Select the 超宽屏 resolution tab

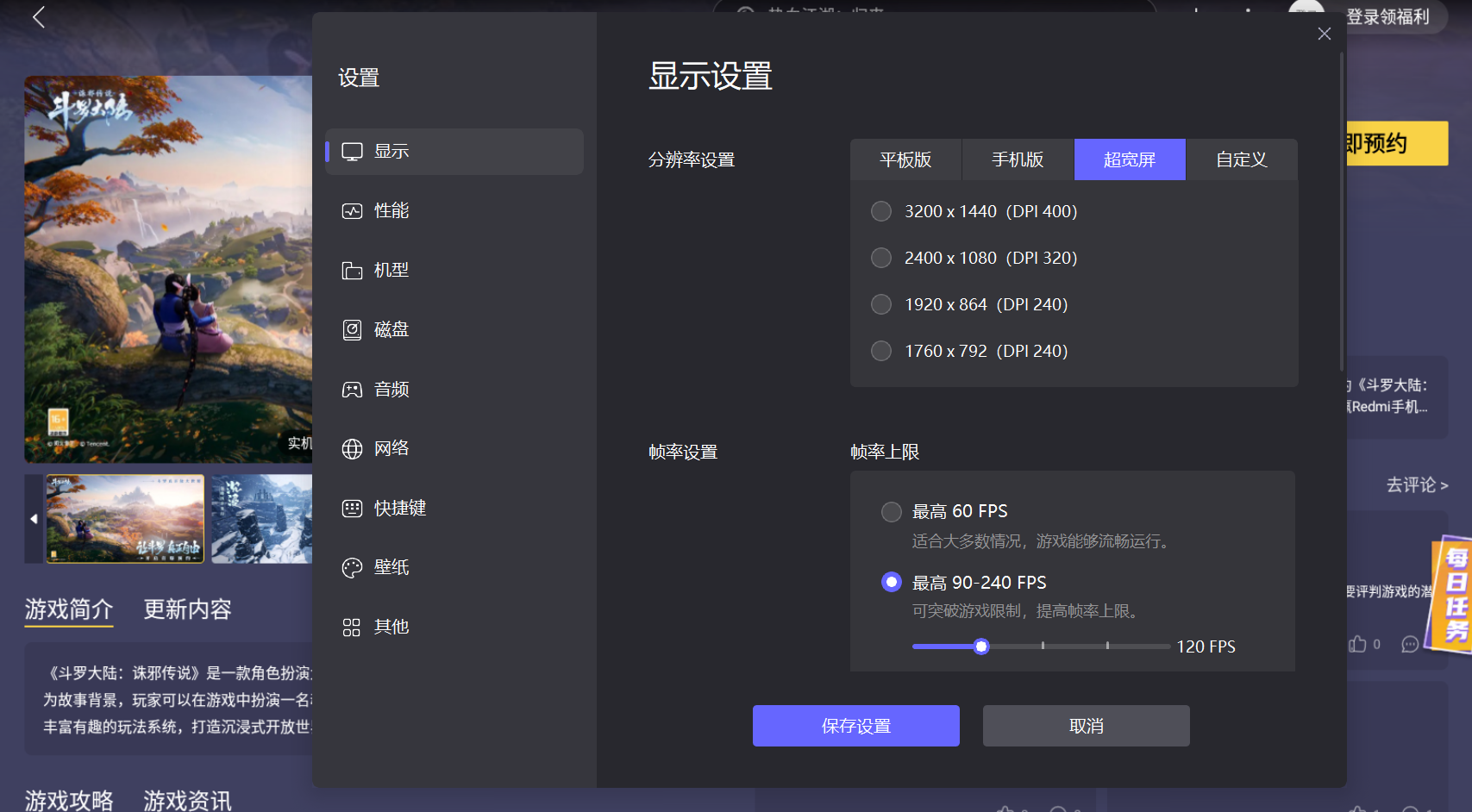pos(1130,159)
